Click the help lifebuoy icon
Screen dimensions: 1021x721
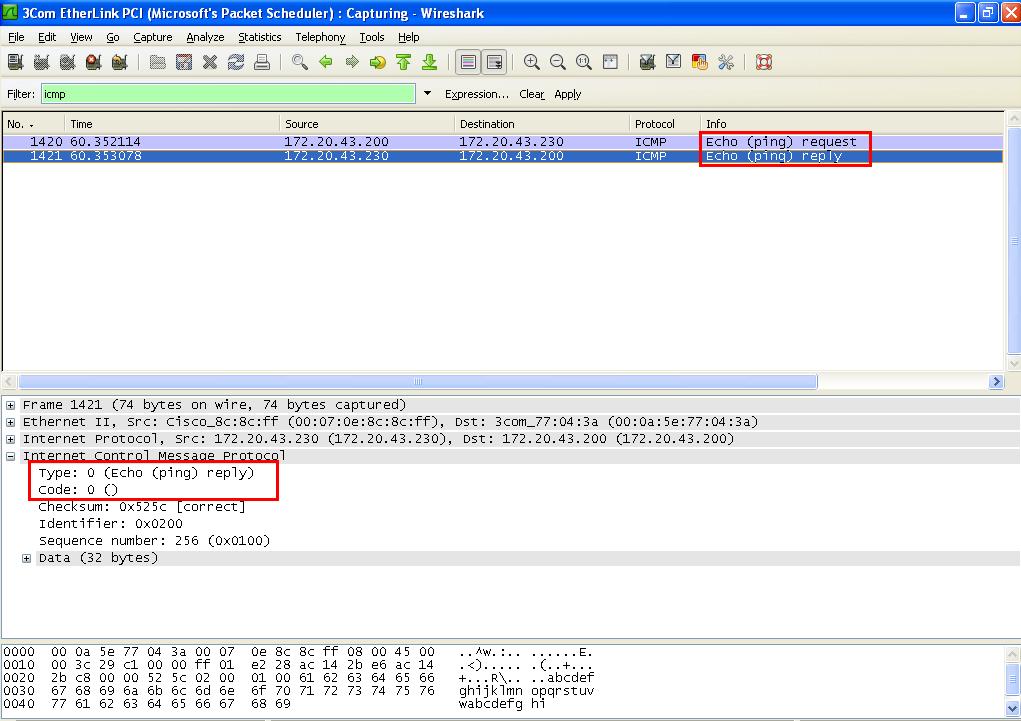click(764, 62)
